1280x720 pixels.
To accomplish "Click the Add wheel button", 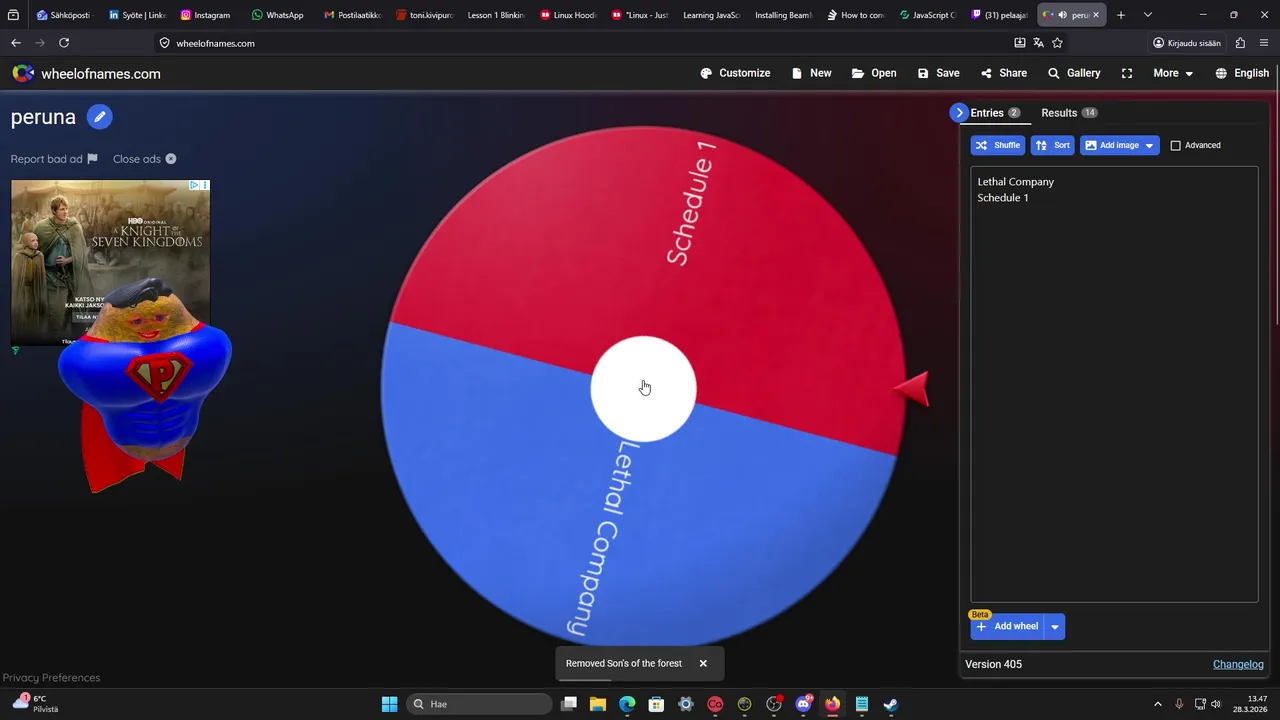I will point(1007,626).
